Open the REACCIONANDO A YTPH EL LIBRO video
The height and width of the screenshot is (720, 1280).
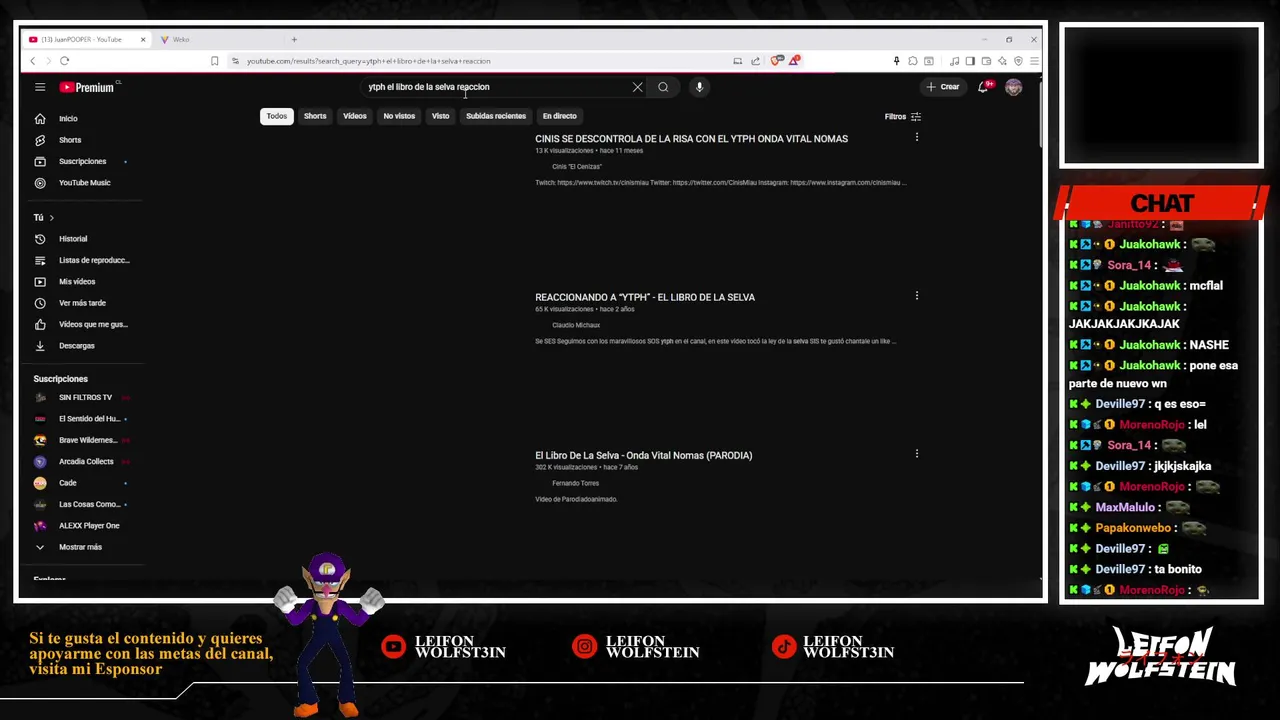[x=645, y=297]
